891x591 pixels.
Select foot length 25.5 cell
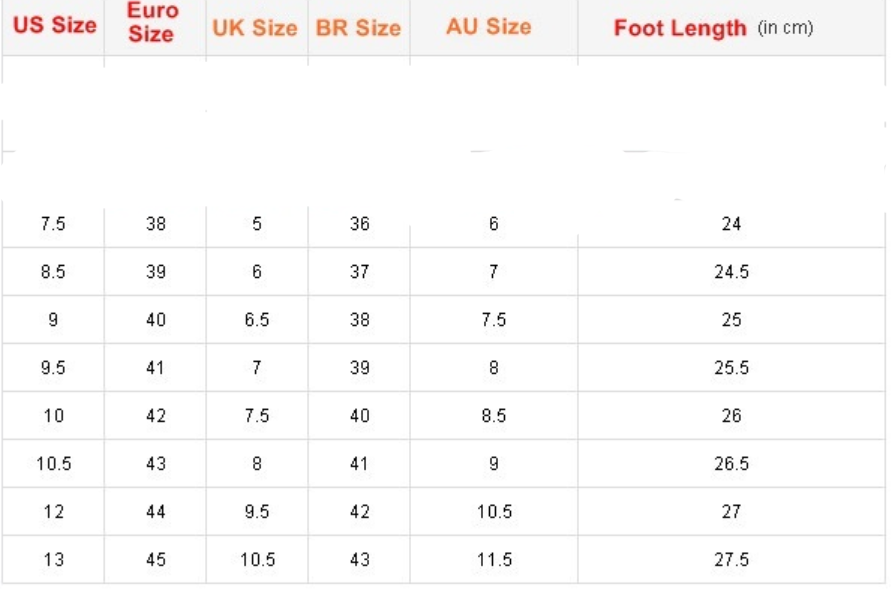tap(731, 368)
